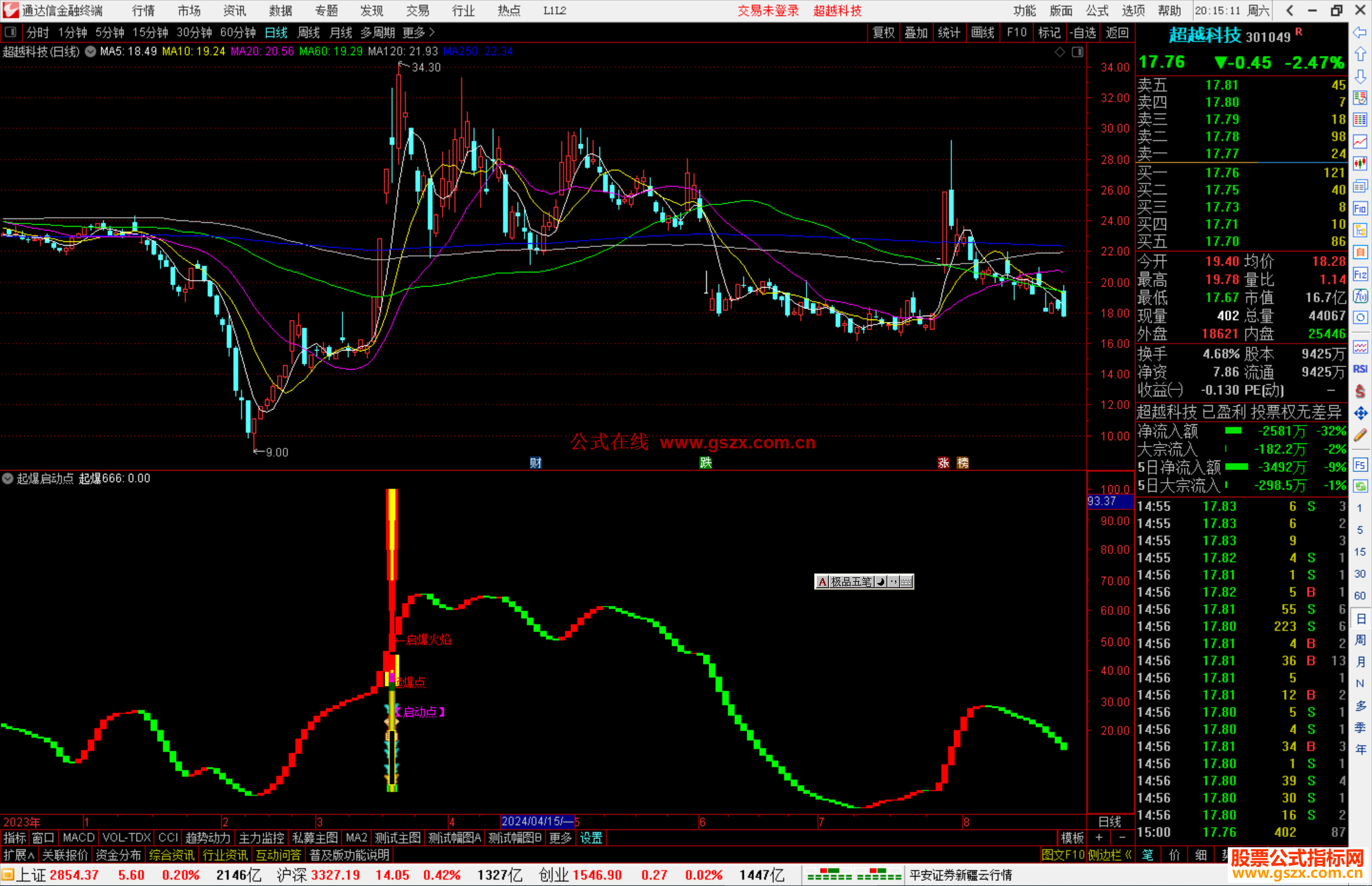The width and height of the screenshot is (1372, 886).
Task: Open the soft keyboard on IME bar
Action: point(906,582)
